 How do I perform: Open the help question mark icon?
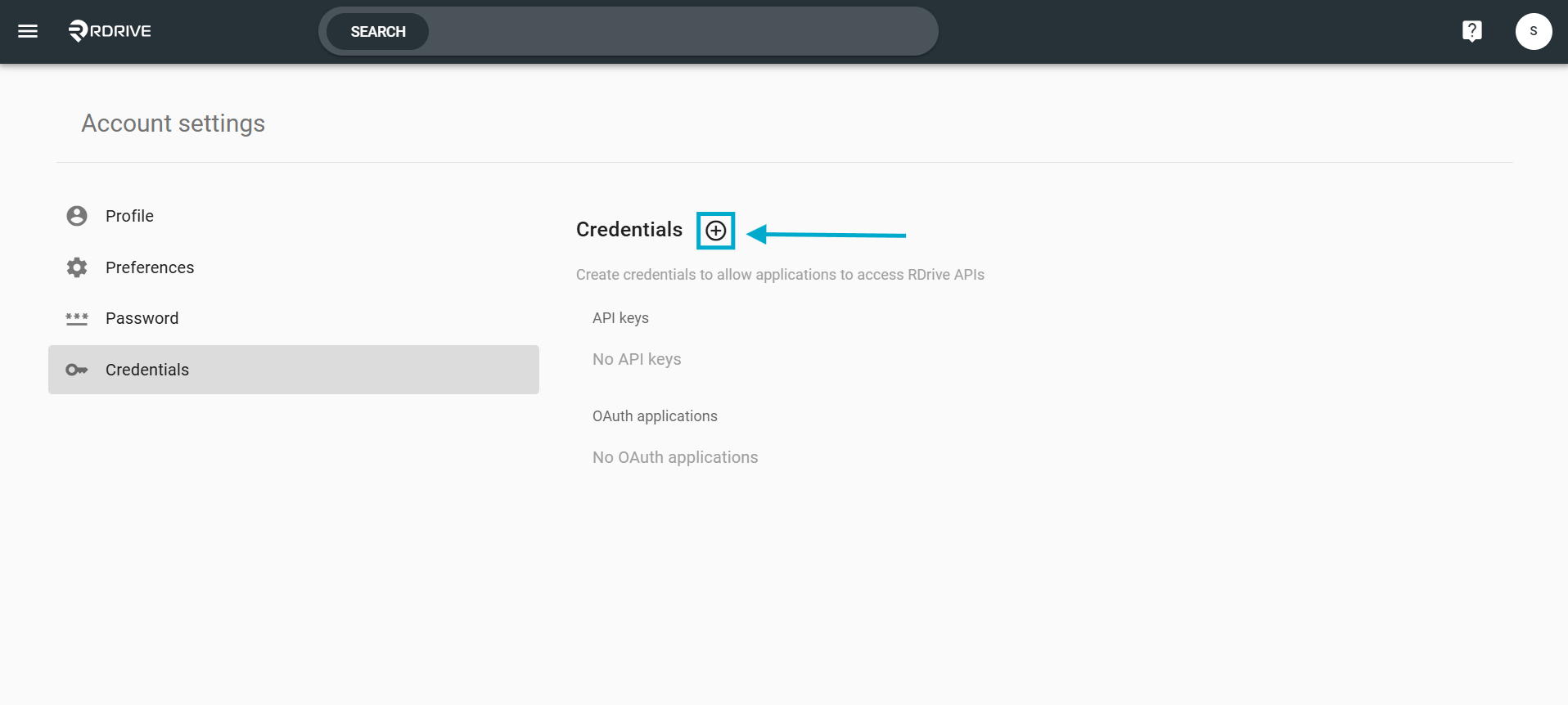[x=1471, y=31]
